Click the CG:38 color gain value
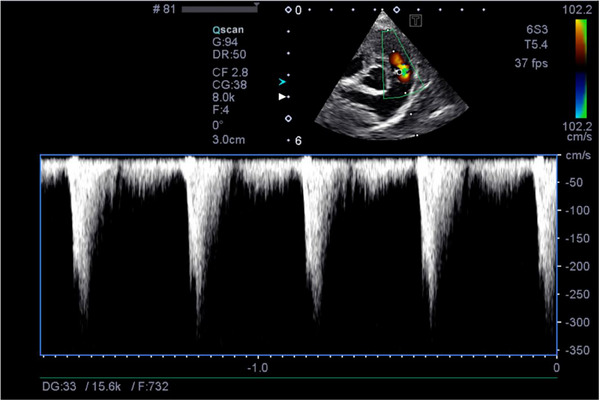 pyautogui.click(x=230, y=85)
